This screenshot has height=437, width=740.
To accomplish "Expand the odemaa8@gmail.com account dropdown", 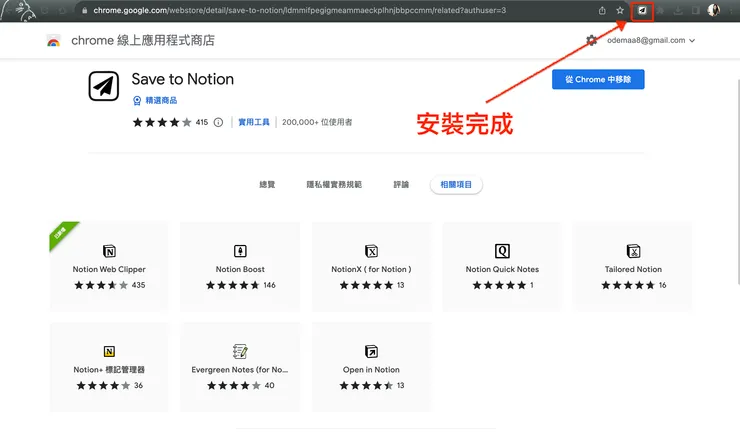I will coord(692,41).
